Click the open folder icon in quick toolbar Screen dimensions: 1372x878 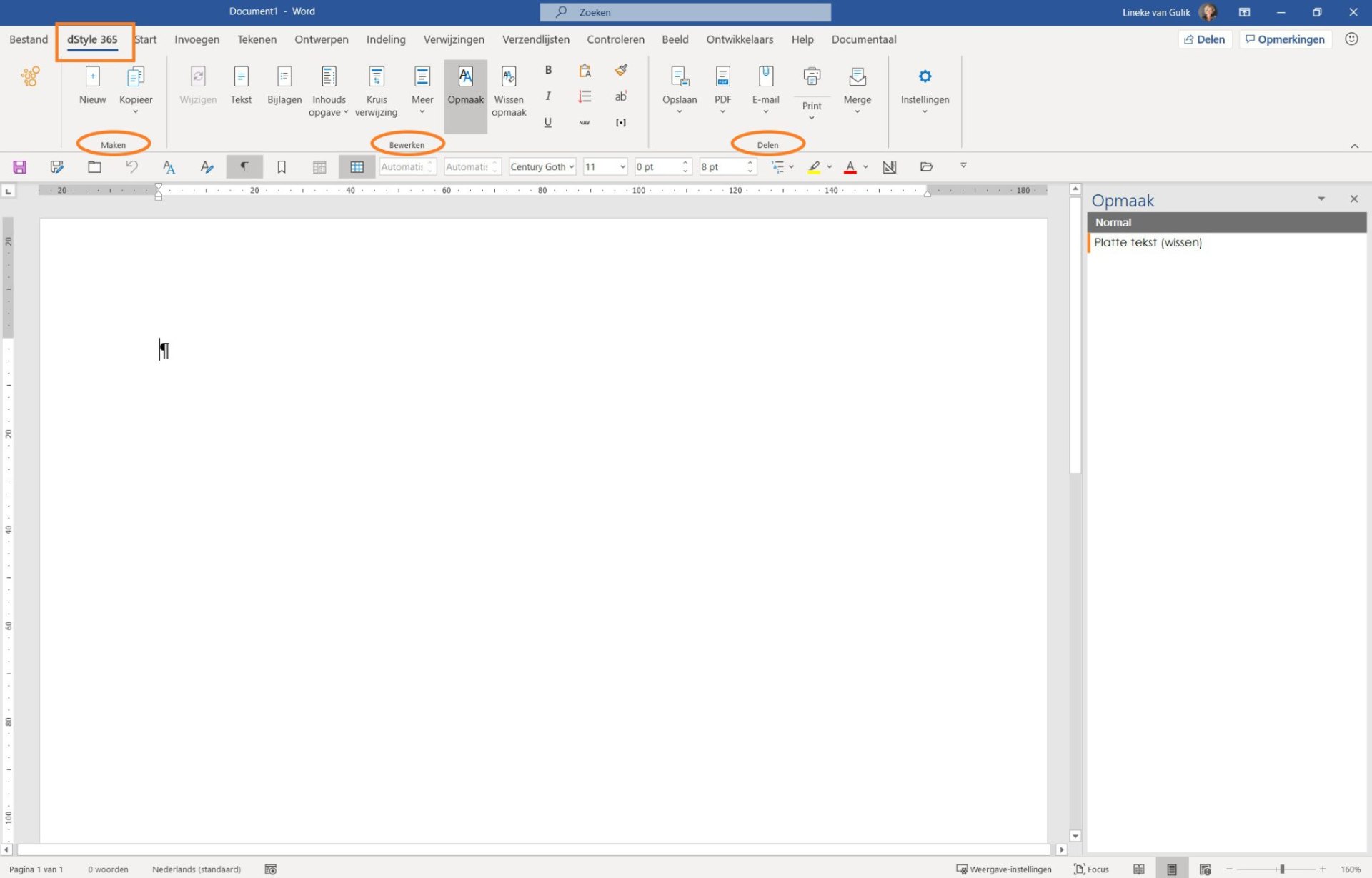click(x=927, y=167)
